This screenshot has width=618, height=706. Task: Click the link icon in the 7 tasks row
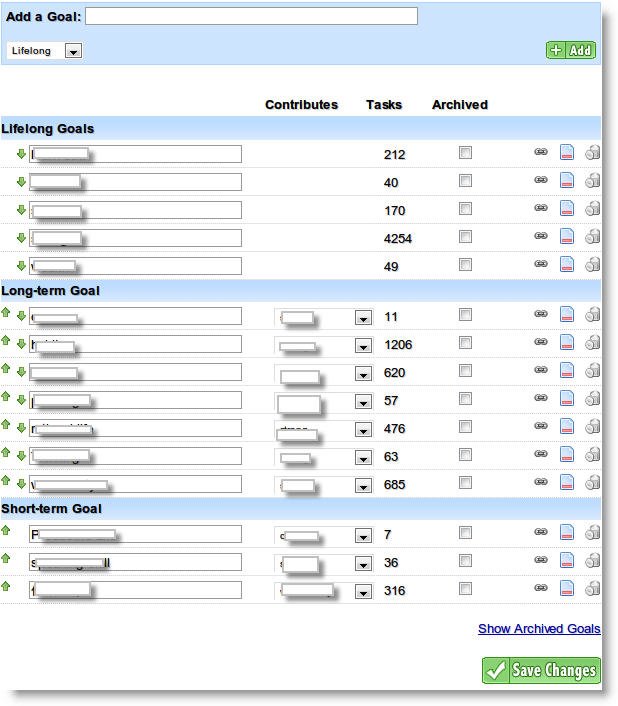point(541,532)
